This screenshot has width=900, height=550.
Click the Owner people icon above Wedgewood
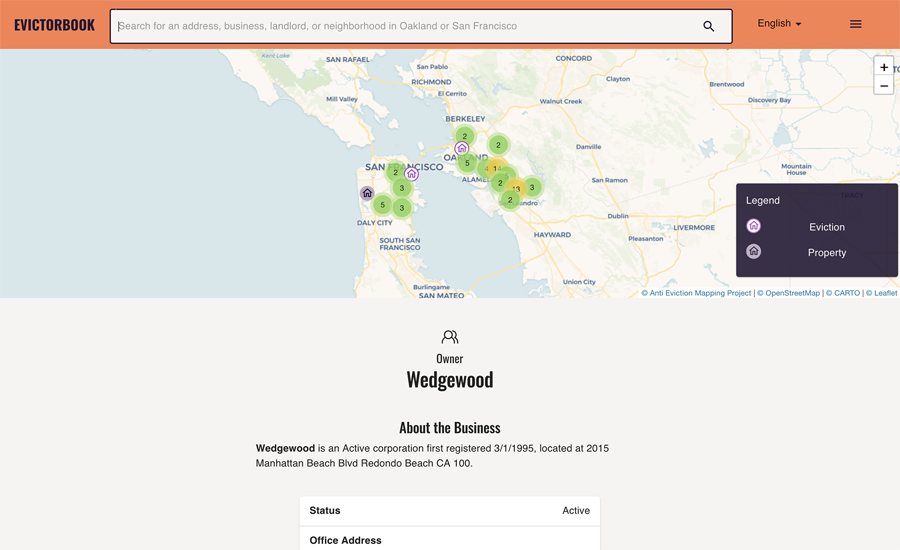tap(450, 337)
